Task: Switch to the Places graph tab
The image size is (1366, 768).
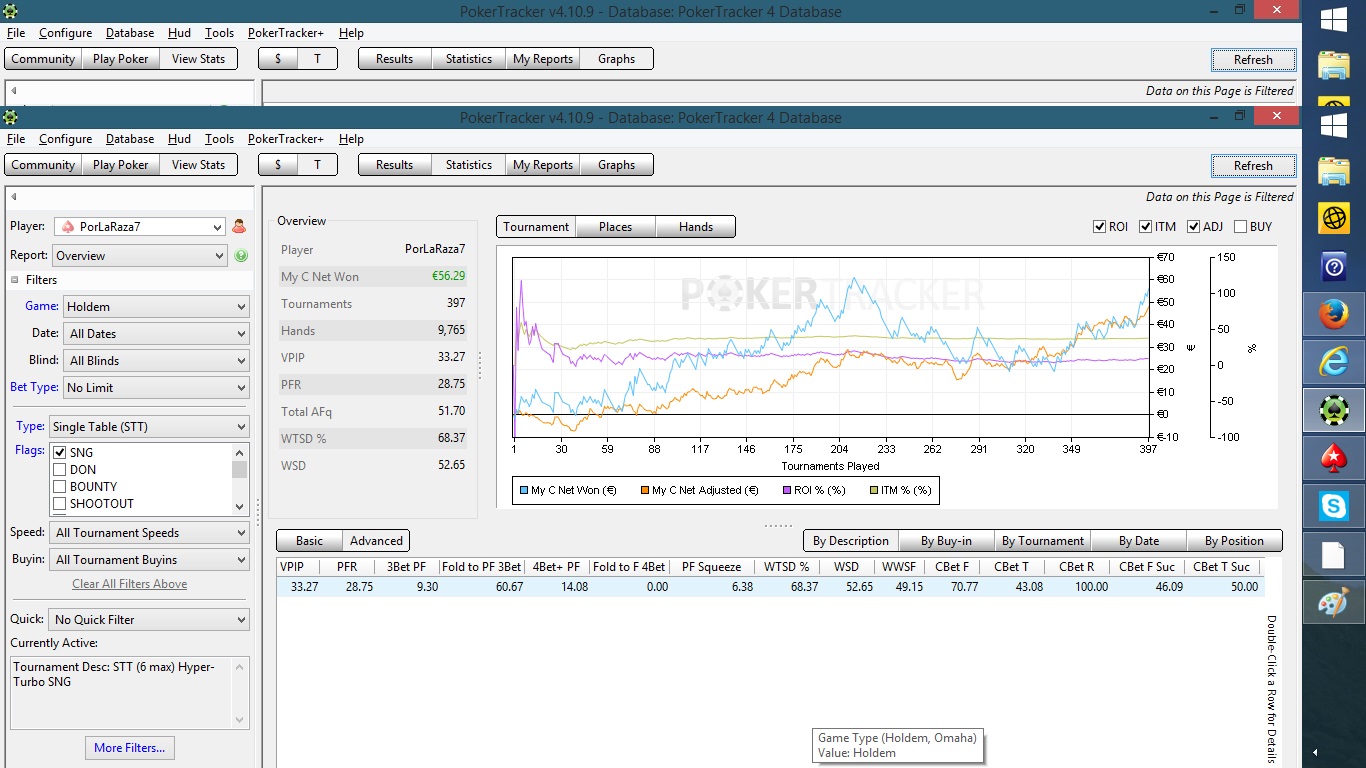Action: click(615, 227)
